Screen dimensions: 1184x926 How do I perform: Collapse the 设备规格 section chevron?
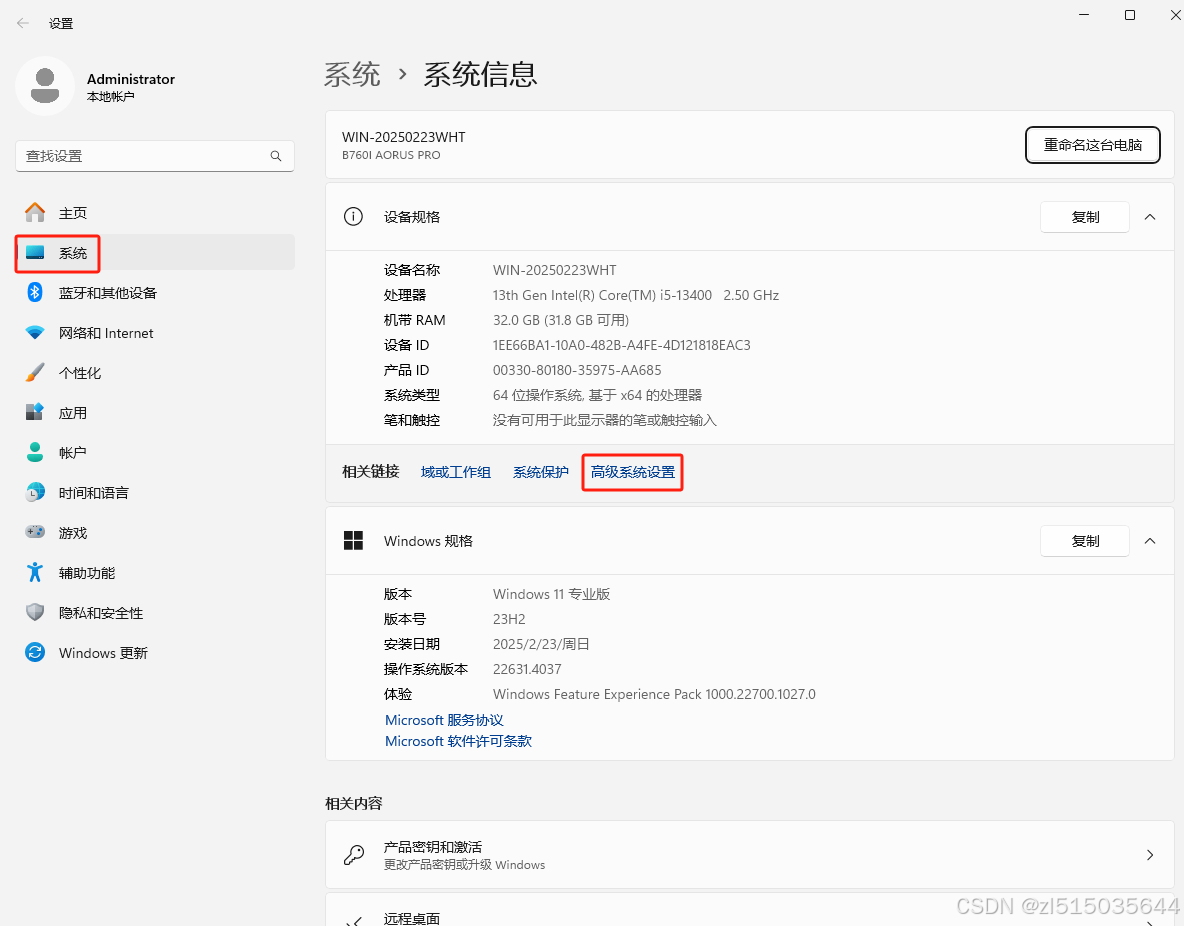coord(1150,217)
